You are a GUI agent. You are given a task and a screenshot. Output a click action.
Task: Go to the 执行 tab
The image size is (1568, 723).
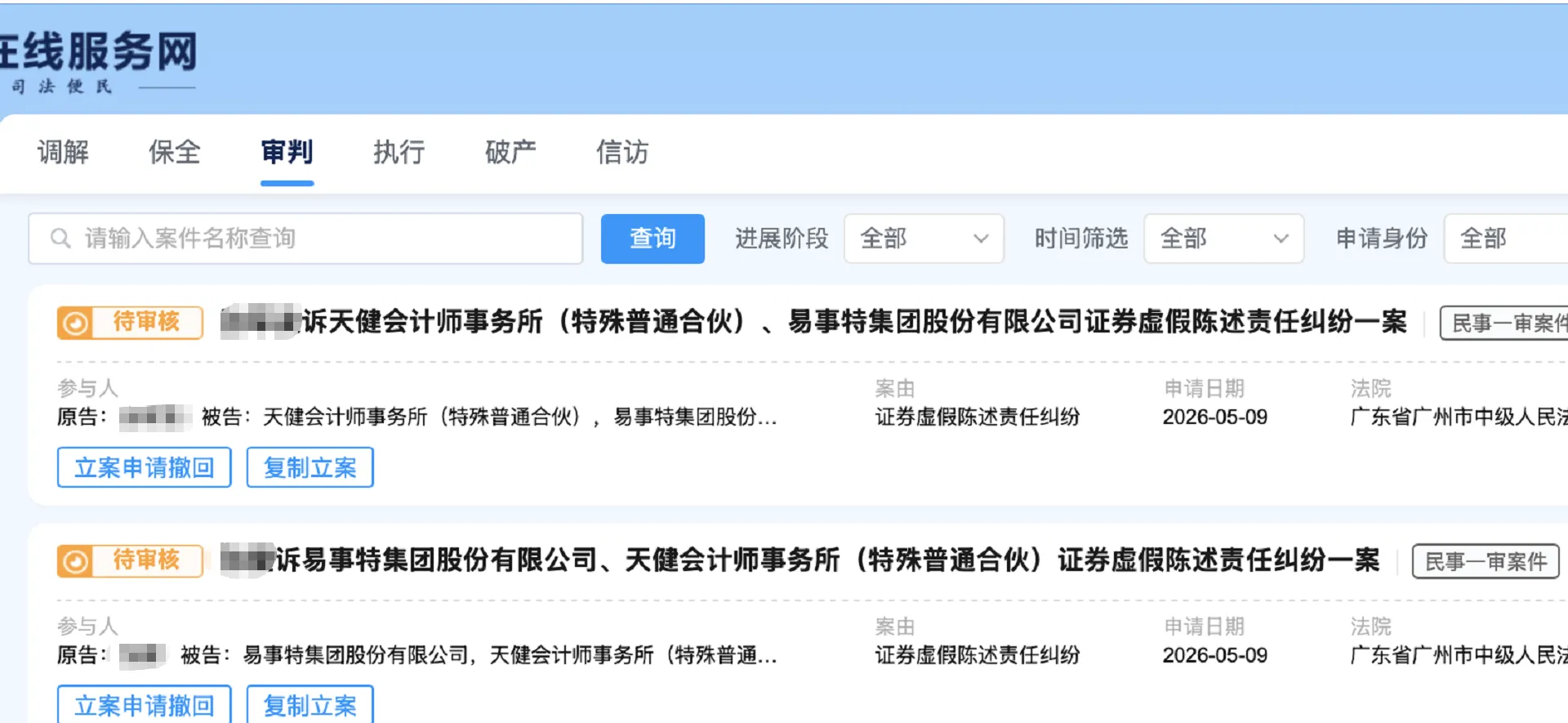pos(399,152)
